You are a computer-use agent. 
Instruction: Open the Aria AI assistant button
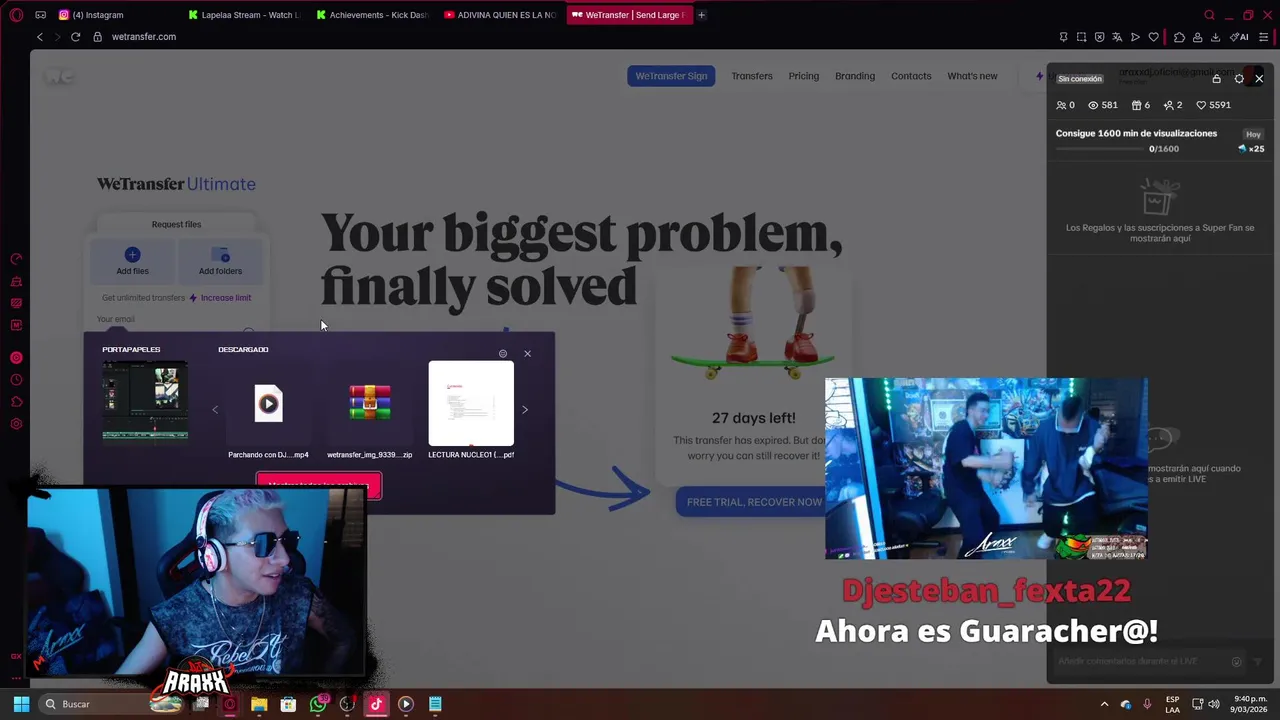[x=1241, y=37]
